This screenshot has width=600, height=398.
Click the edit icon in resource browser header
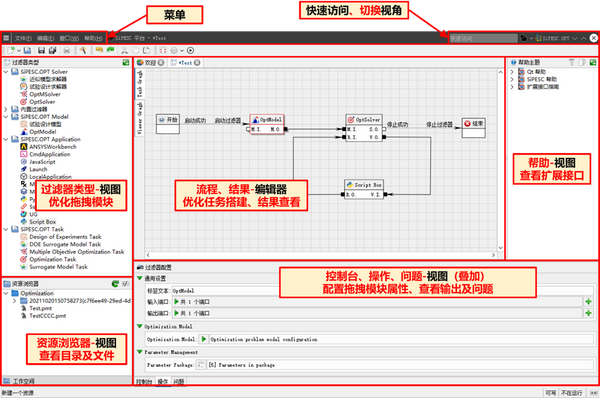[126, 284]
